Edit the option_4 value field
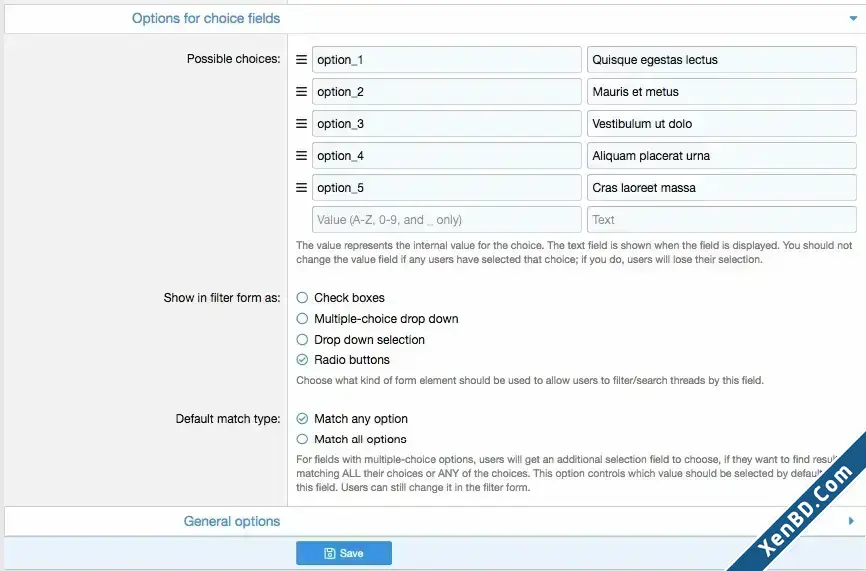The image size is (866, 571). (x=446, y=156)
